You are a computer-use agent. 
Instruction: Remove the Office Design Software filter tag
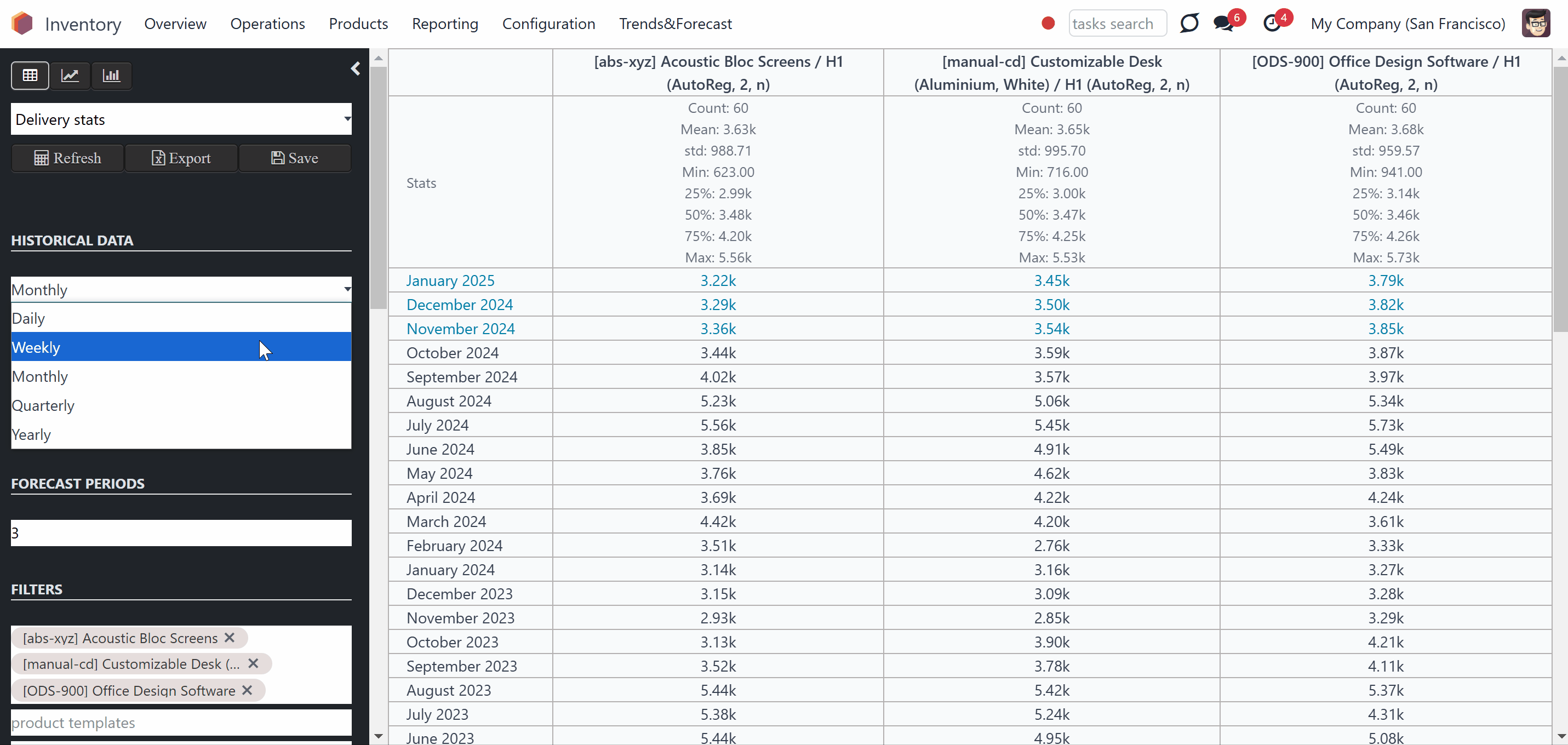[247, 690]
